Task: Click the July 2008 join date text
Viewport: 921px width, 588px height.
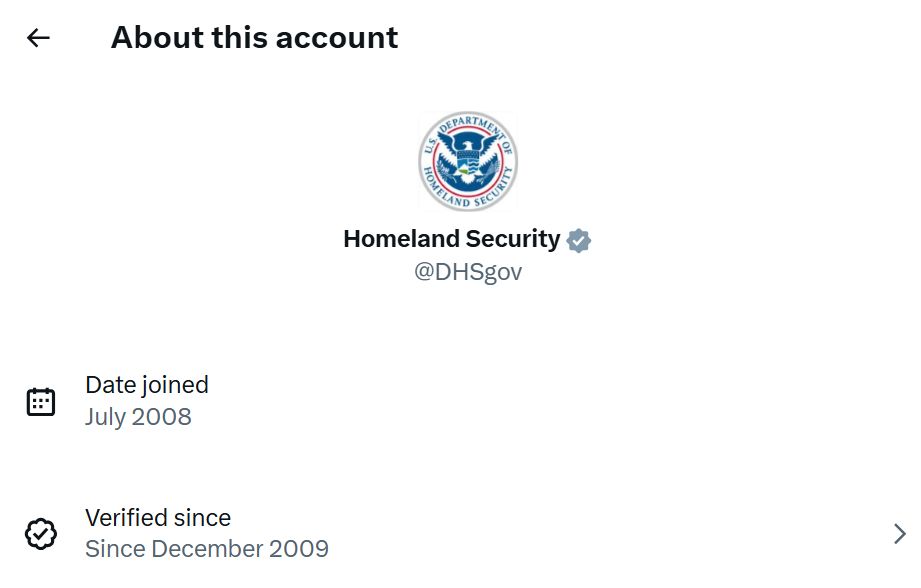Action: click(x=138, y=417)
